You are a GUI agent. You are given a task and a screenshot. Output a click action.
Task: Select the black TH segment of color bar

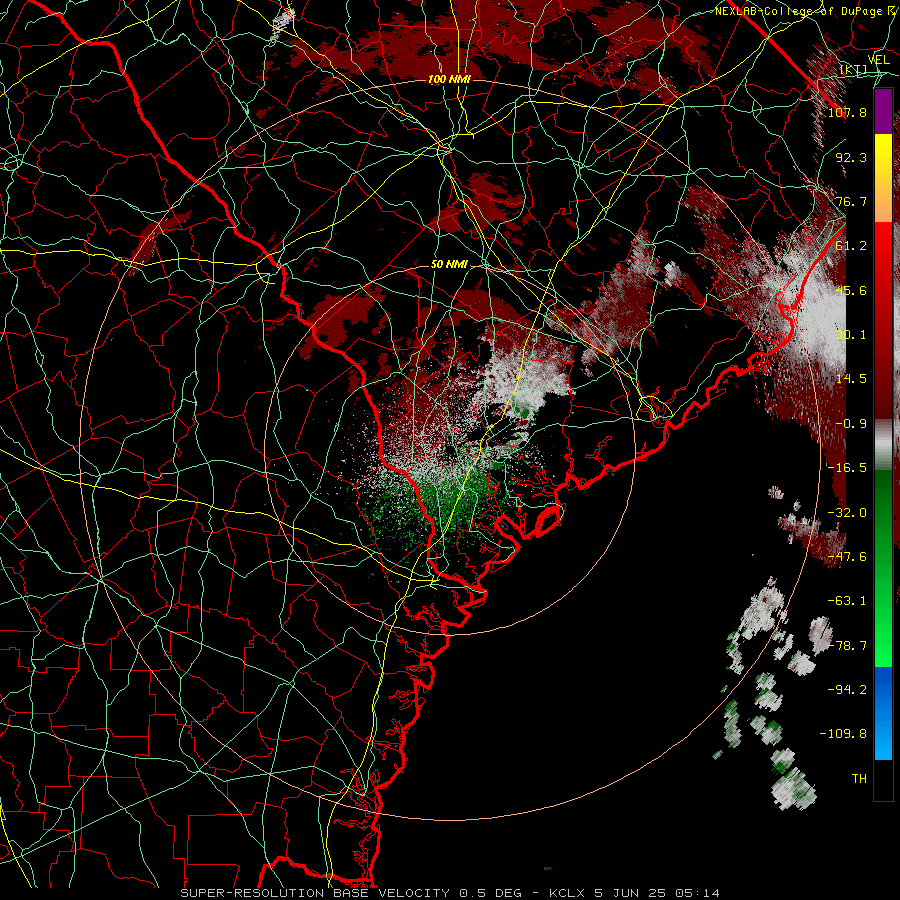coord(883,780)
